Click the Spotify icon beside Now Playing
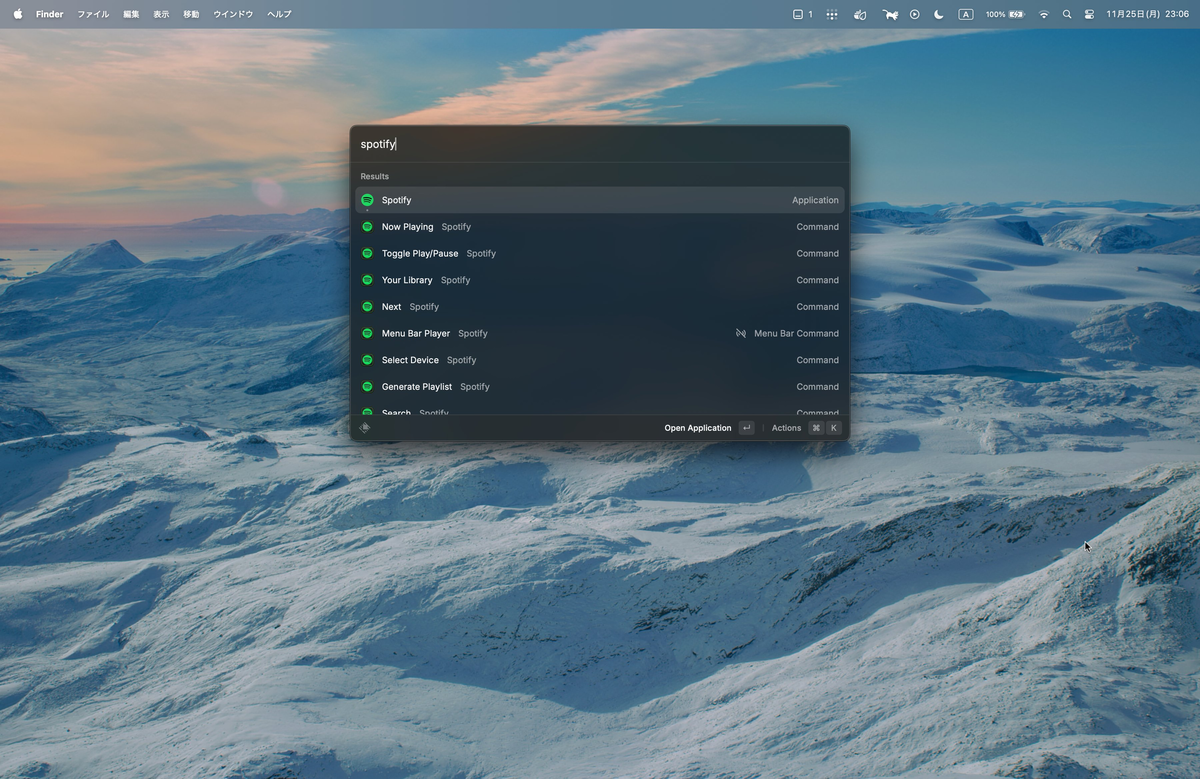The width and height of the screenshot is (1200, 779). click(x=367, y=227)
